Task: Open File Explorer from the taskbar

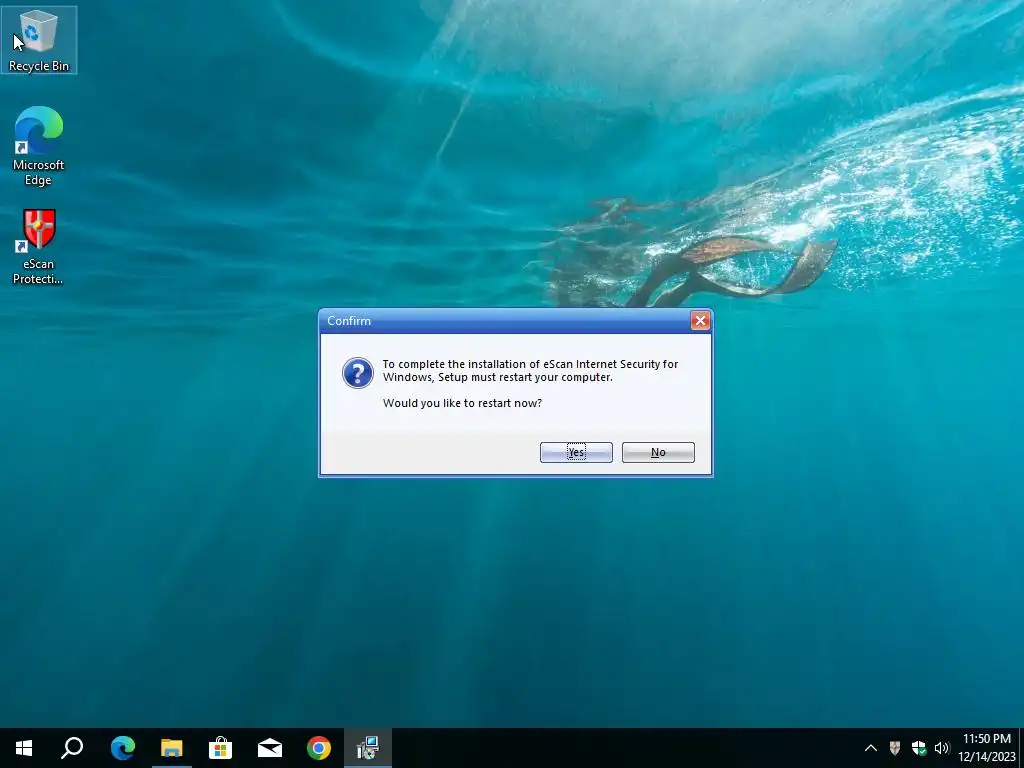Action: click(x=172, y=748)
